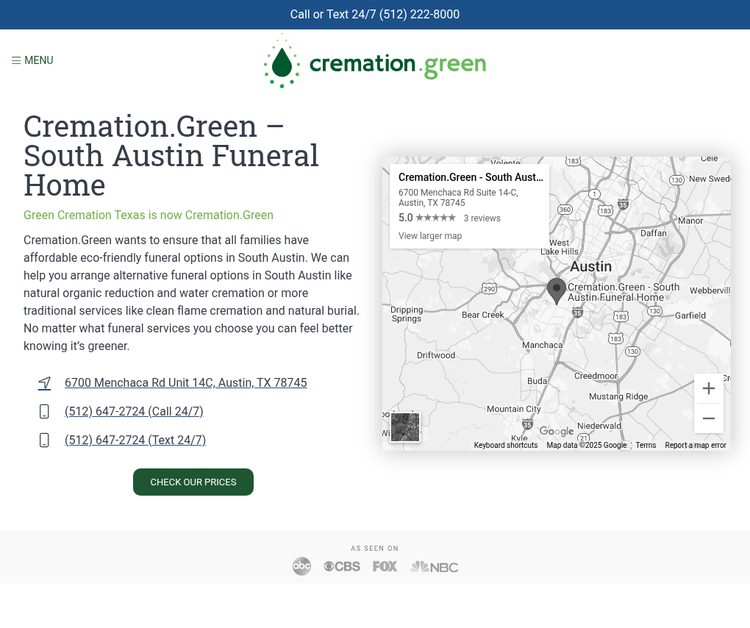Screen dimensions: 750x628
Task: Open map Terms link
Action: coord(646,445)
